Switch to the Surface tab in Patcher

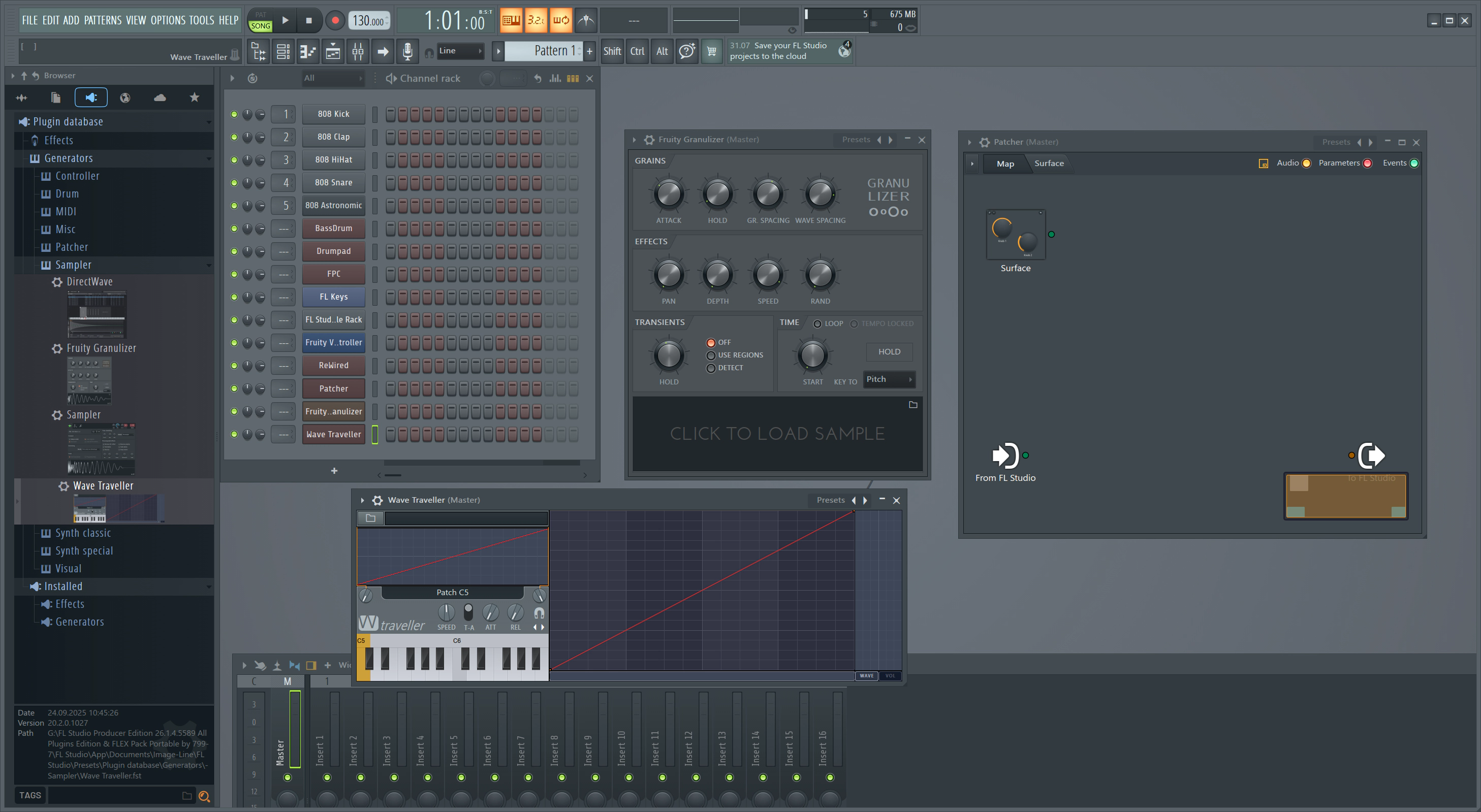coord(1049,163)
